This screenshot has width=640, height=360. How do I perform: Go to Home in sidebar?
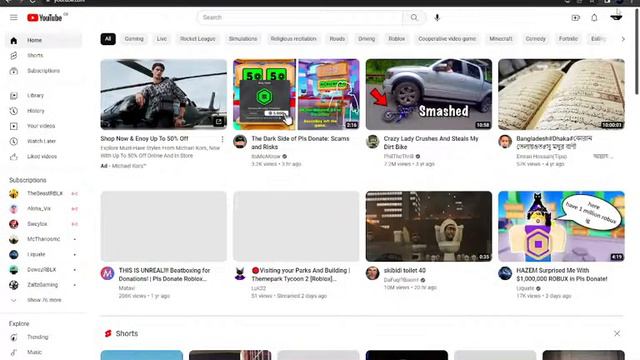(43, 40)
